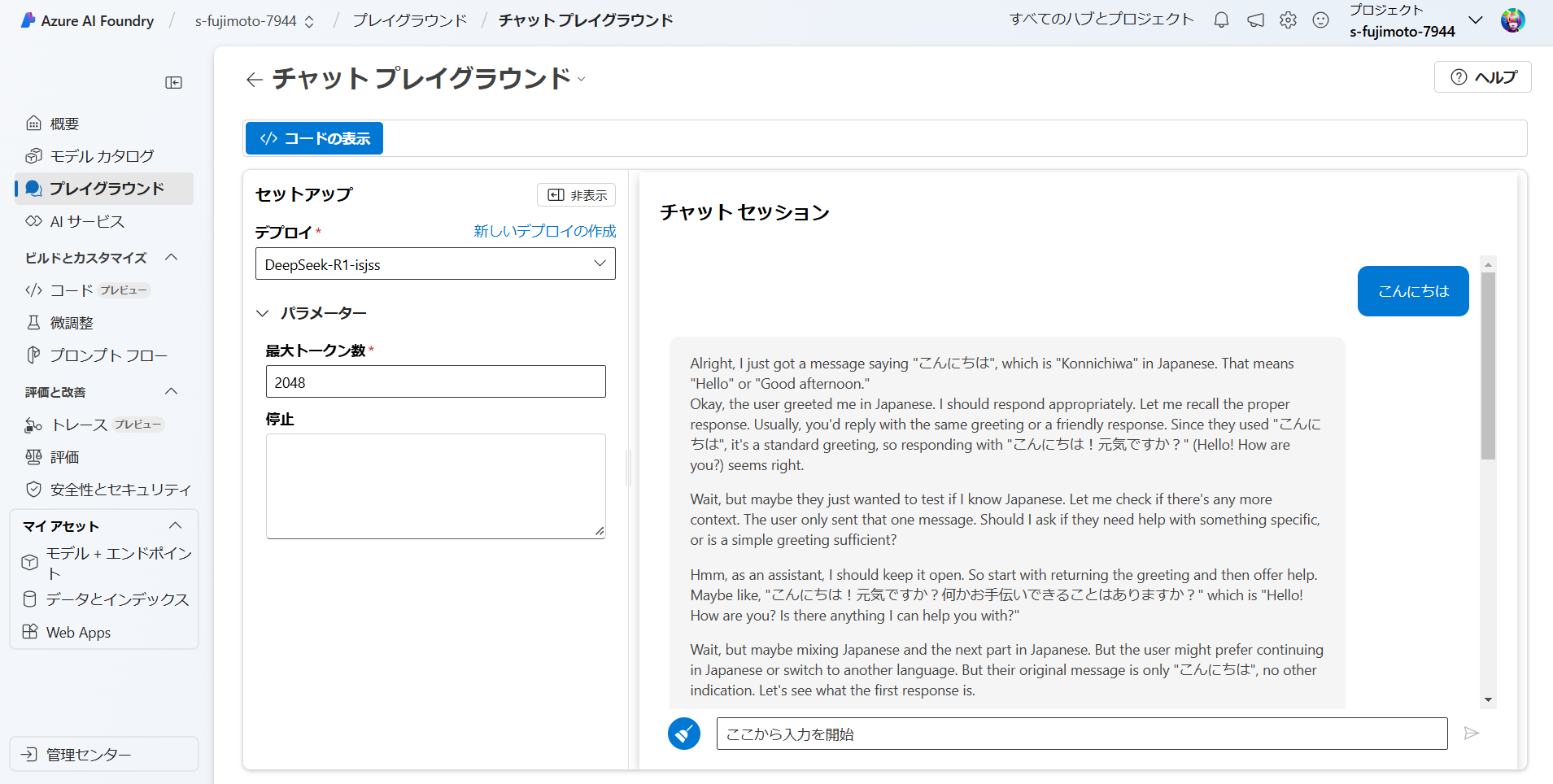The height and width of the screenshot is (784, 1553).
Task: Open トレース プレビュー in the sidebar
Action: tap(104, 425)
